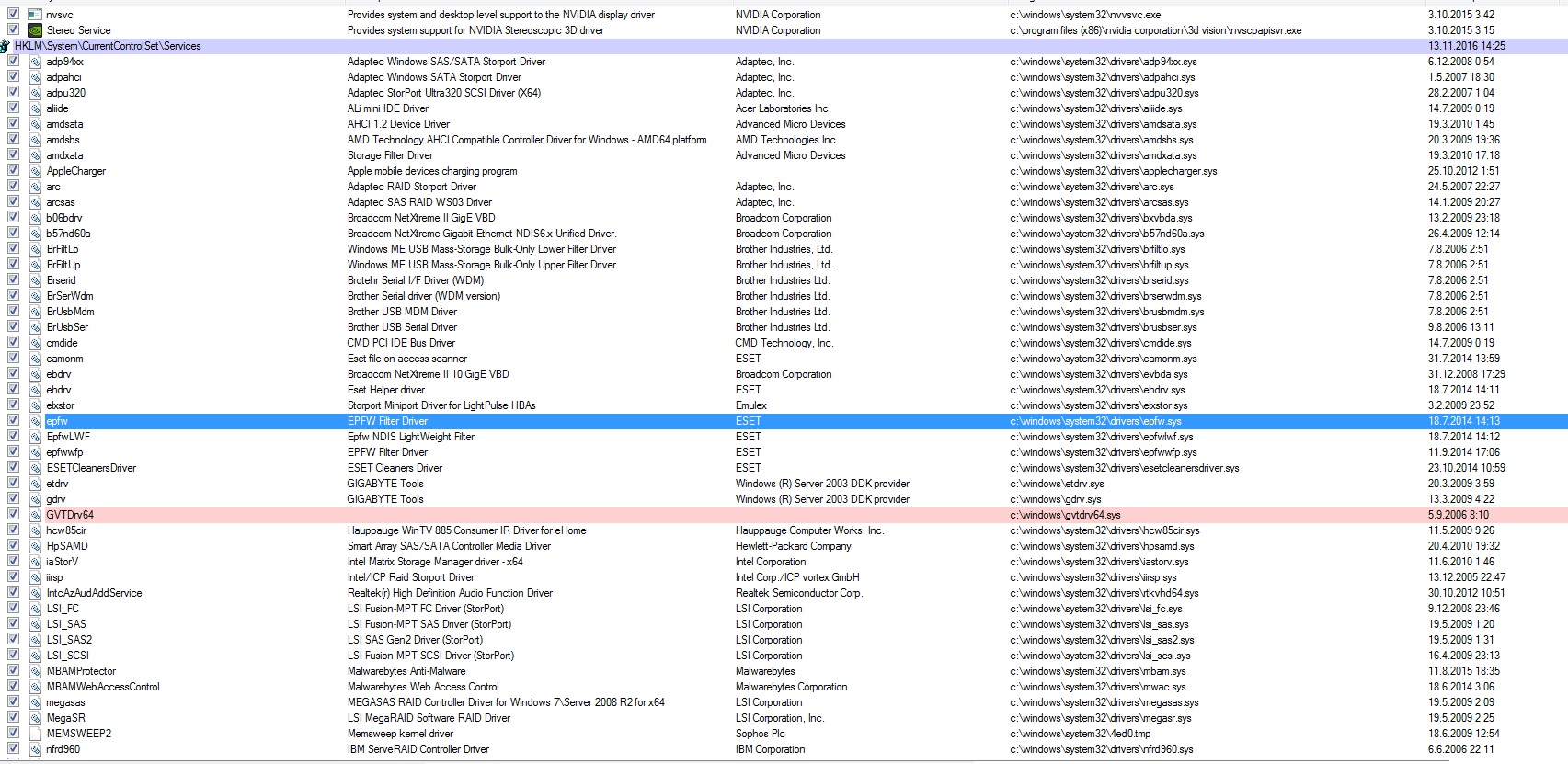Click the BrFiltUp driver icon
This screenshot has width=1568, height=764.
coord(35,265)
